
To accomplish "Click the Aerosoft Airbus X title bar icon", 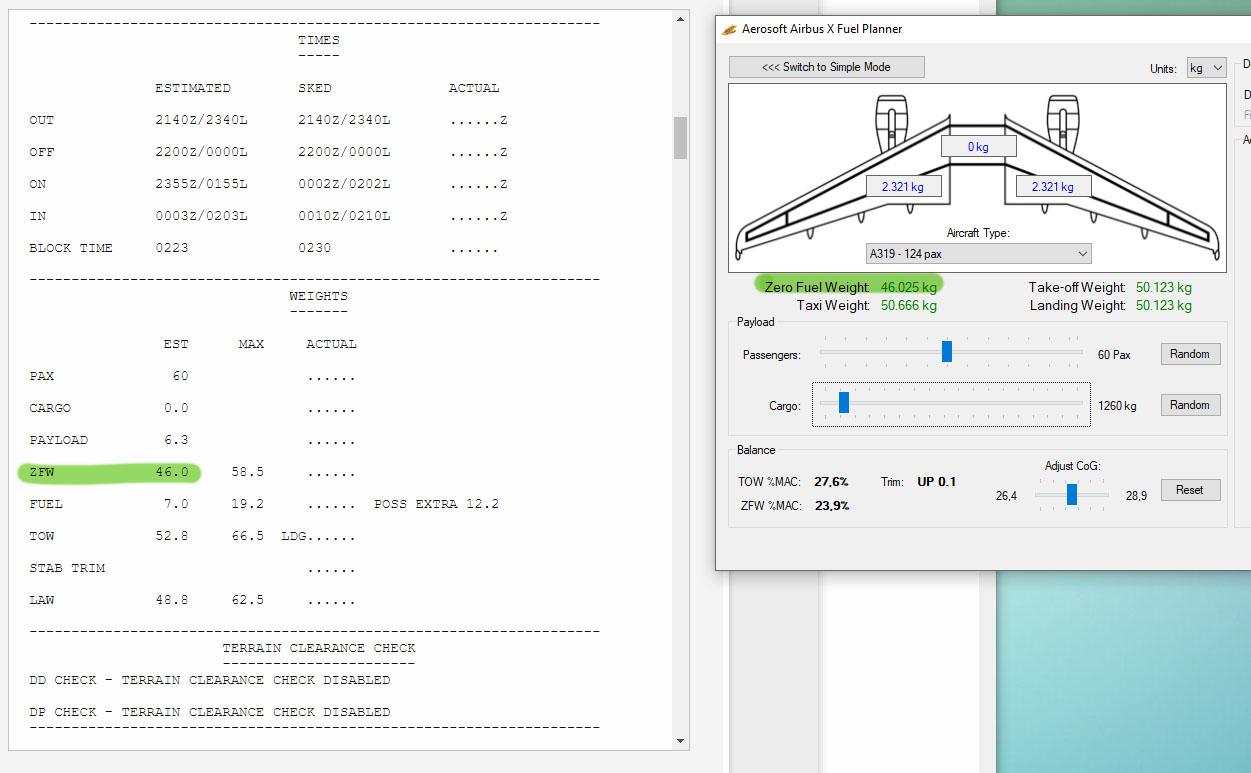I will [x=729, y=29].
